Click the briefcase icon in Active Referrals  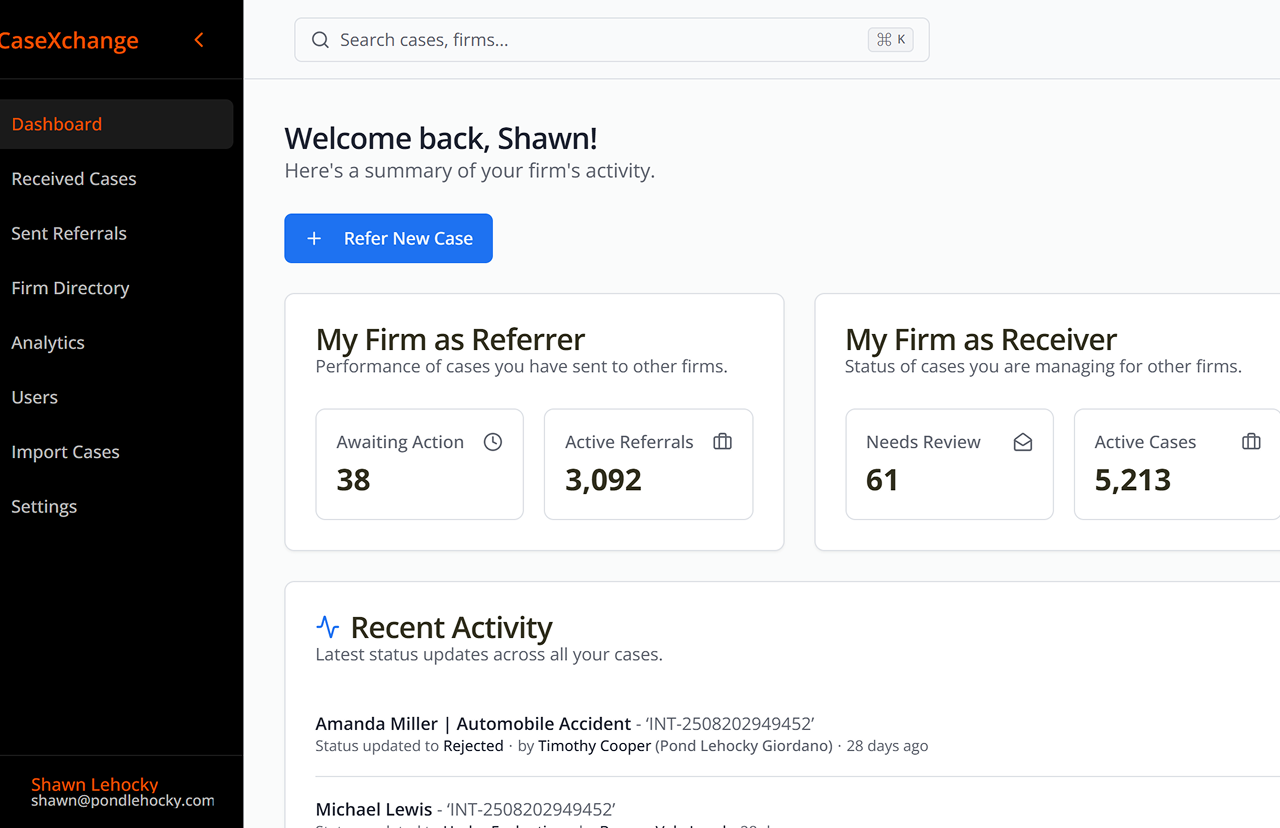(x=722, y=442)
